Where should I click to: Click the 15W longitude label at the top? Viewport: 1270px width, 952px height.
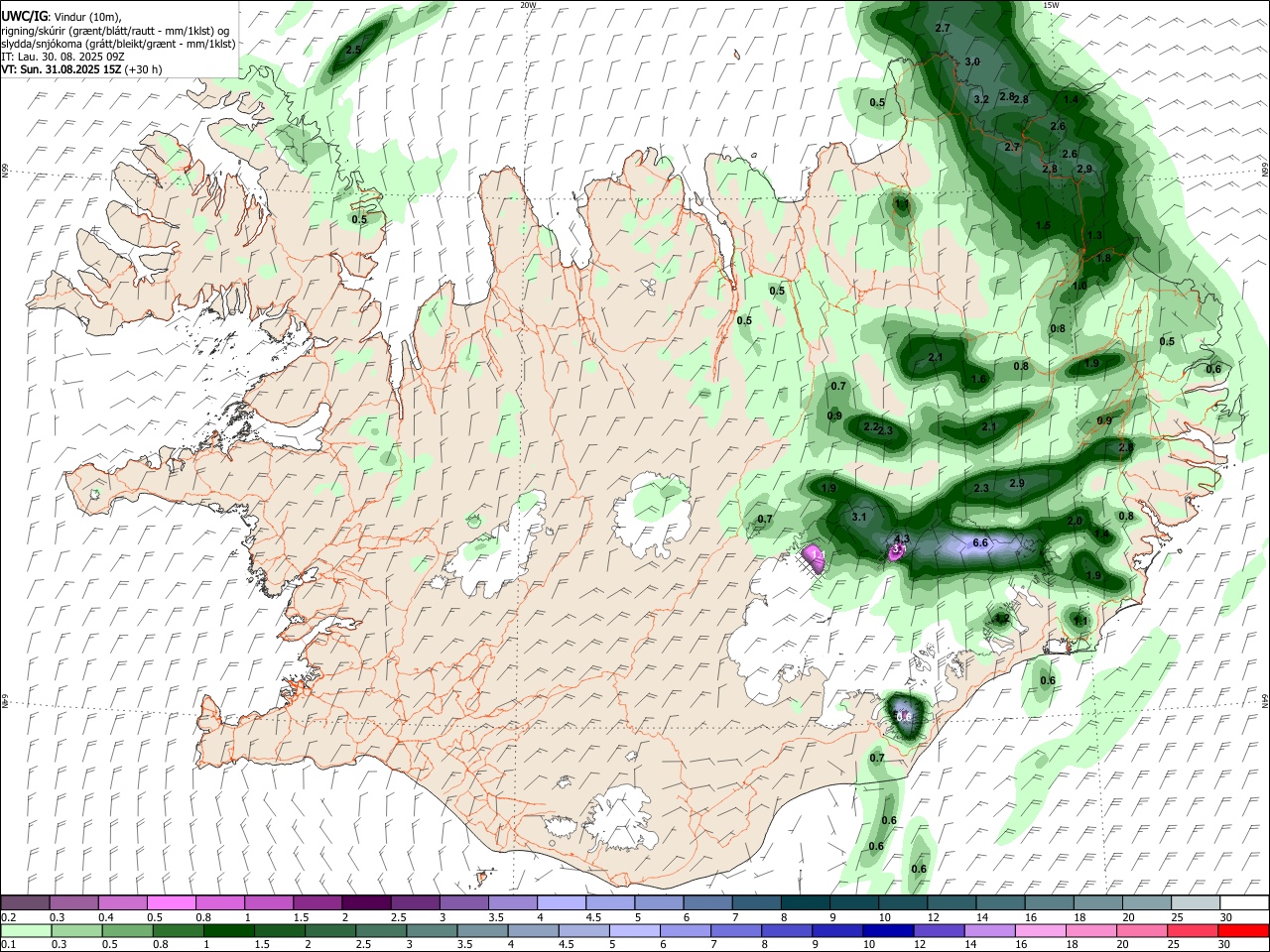pyautogui.click(x=1051, y=5)
